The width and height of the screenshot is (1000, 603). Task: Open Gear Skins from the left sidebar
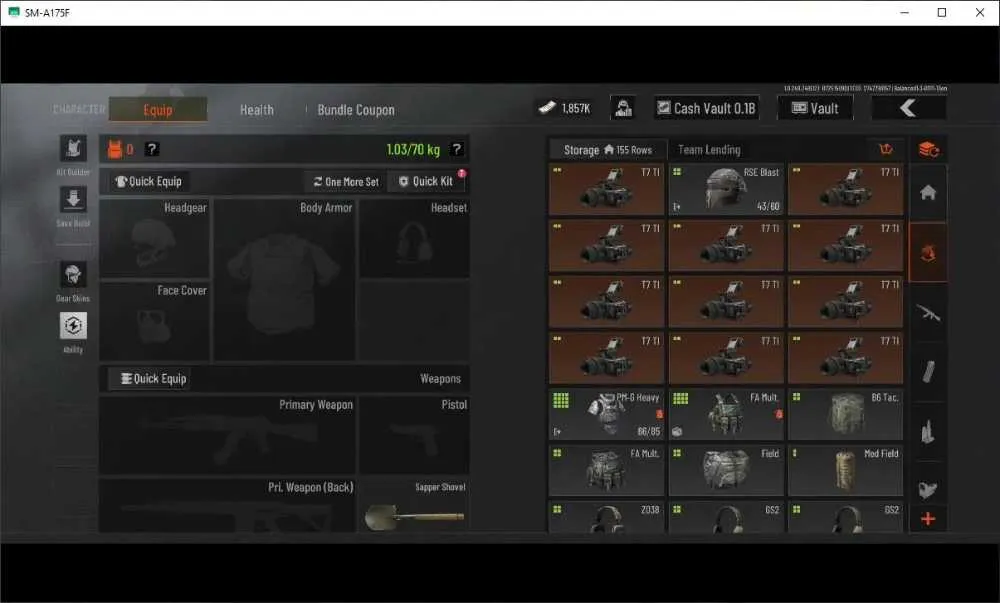pos(73,275)
